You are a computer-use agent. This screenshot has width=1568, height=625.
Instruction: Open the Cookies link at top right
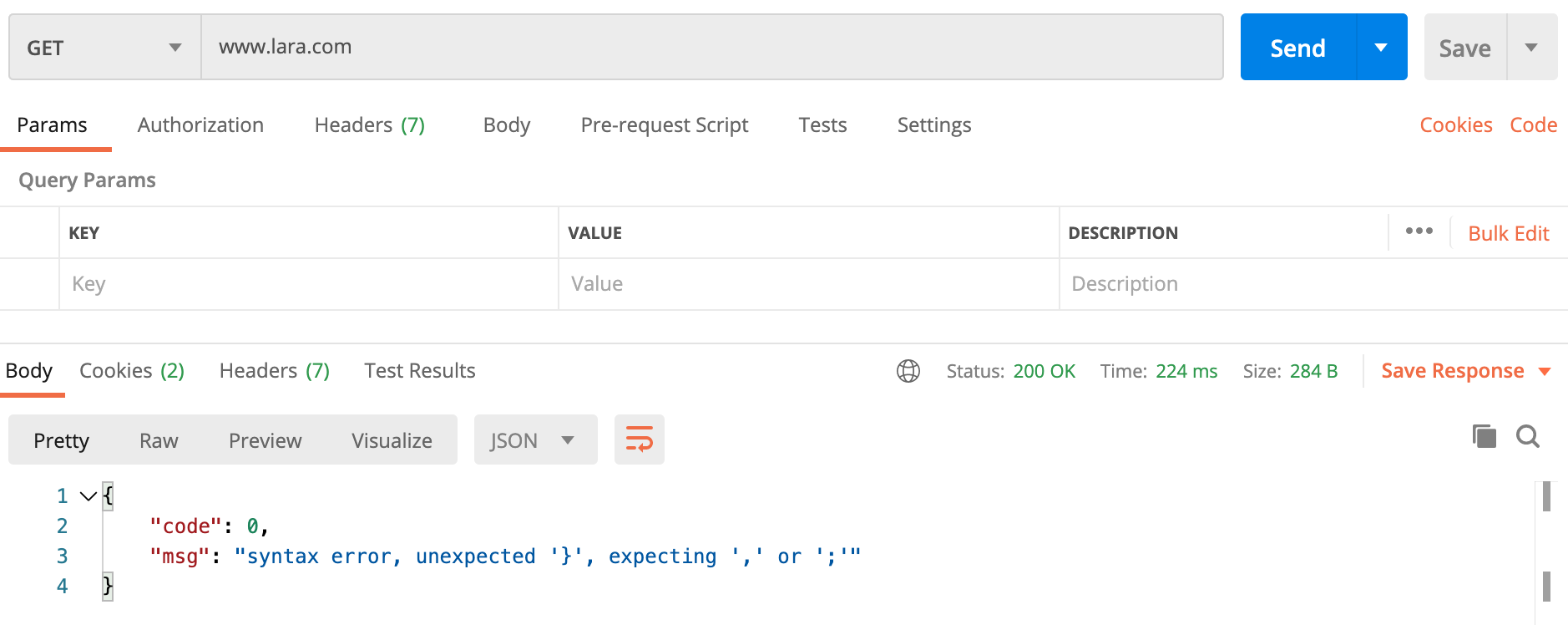1455,125
